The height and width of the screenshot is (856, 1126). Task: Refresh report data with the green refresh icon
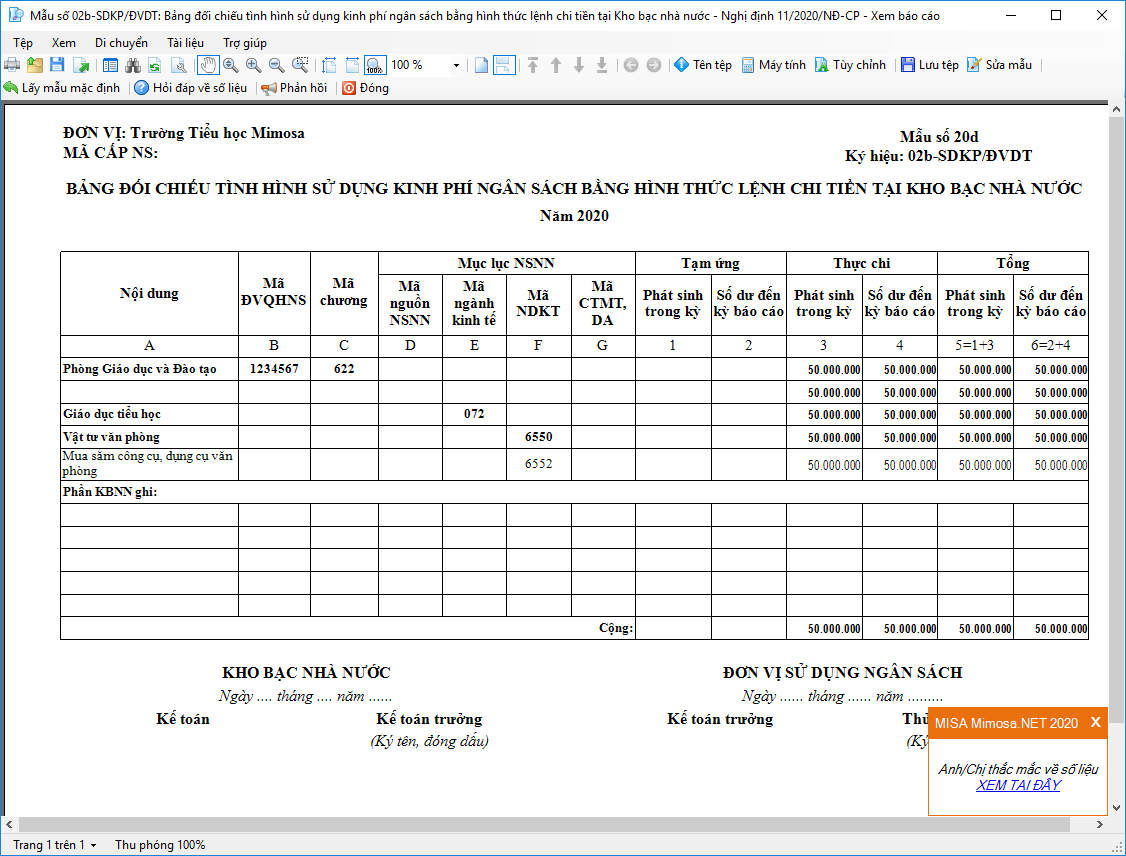click(155, 65)
